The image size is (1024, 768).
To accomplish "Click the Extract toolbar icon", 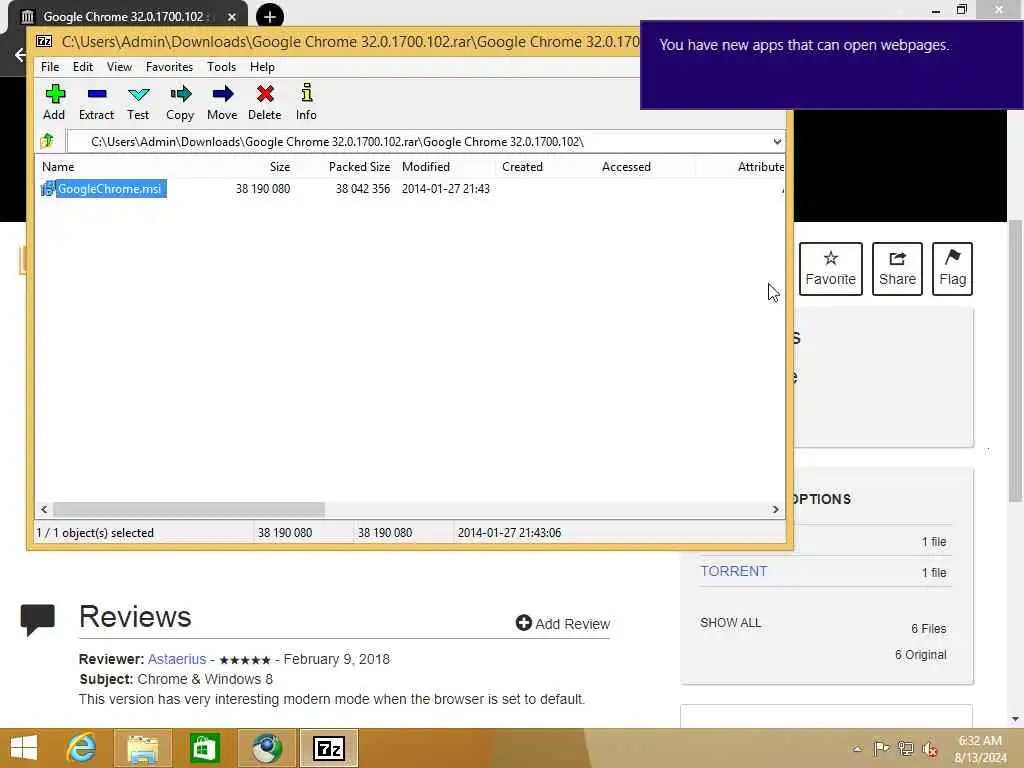I will (x=97, y=102).
